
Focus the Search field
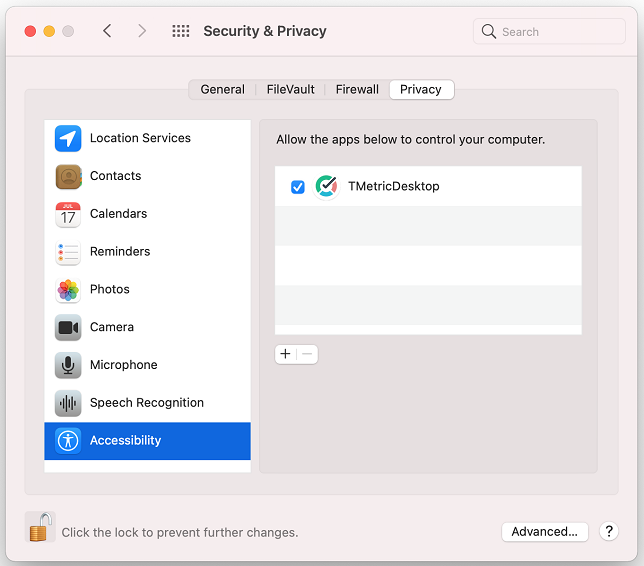pos(549,32)
